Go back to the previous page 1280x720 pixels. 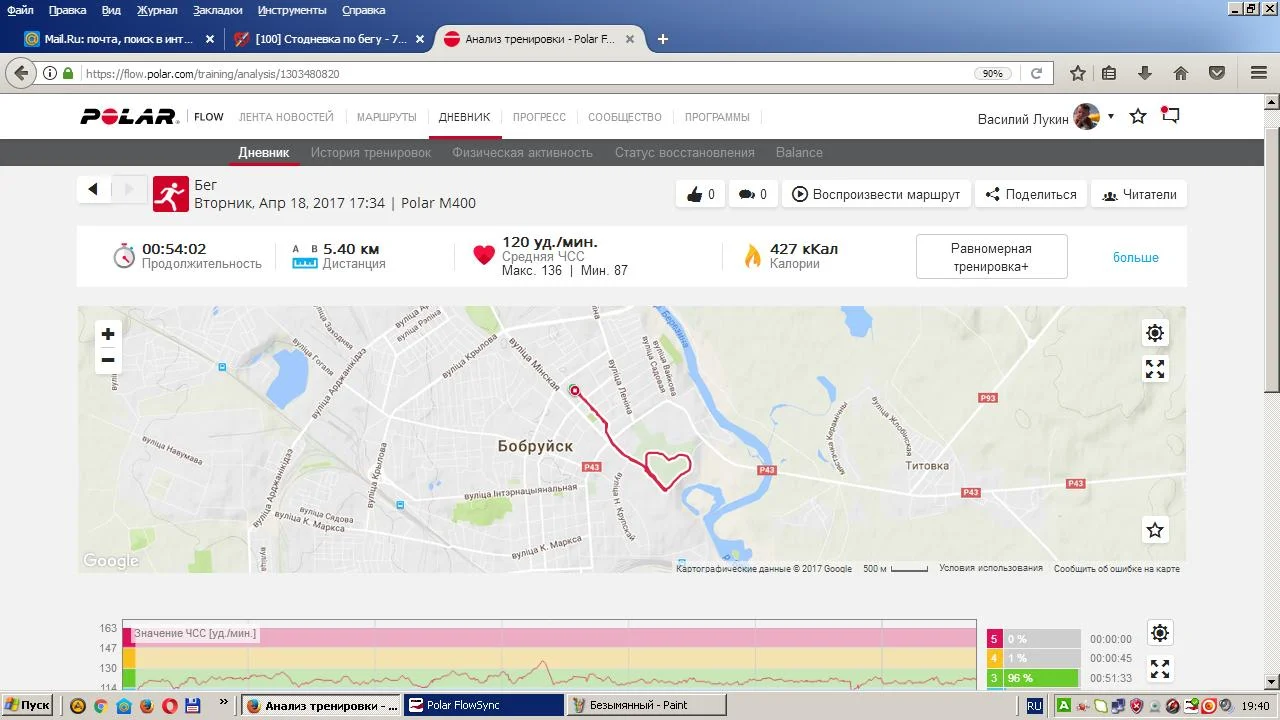(x=21, y=73)
